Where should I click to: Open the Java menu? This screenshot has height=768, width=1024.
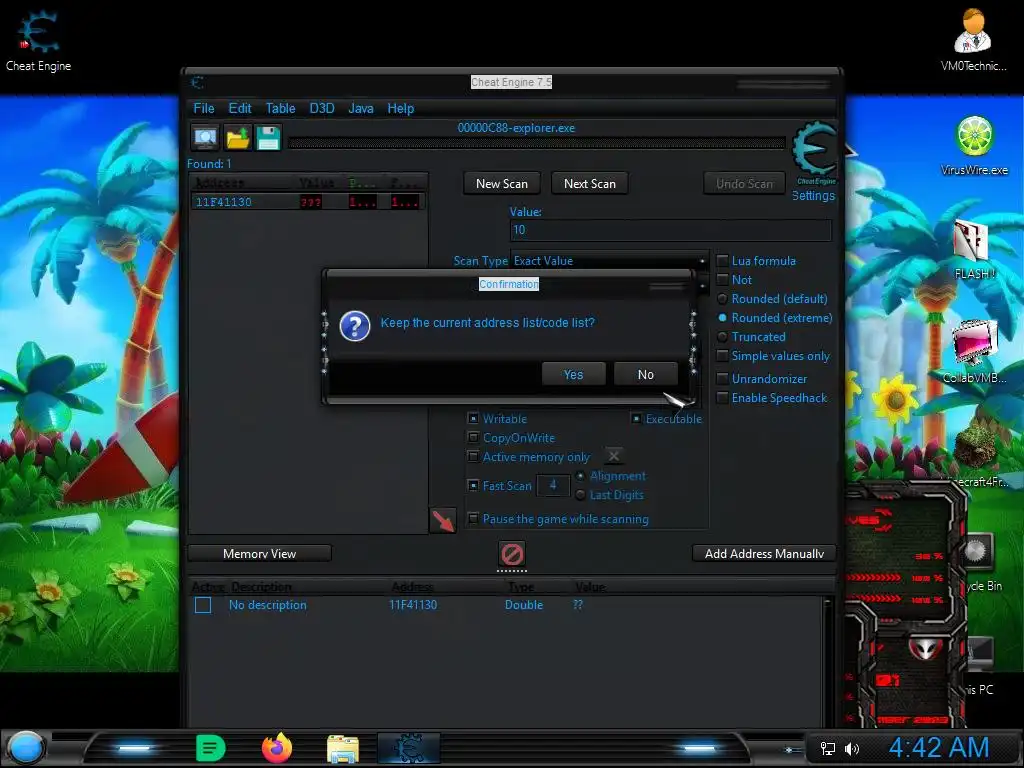tap(361, 108)
